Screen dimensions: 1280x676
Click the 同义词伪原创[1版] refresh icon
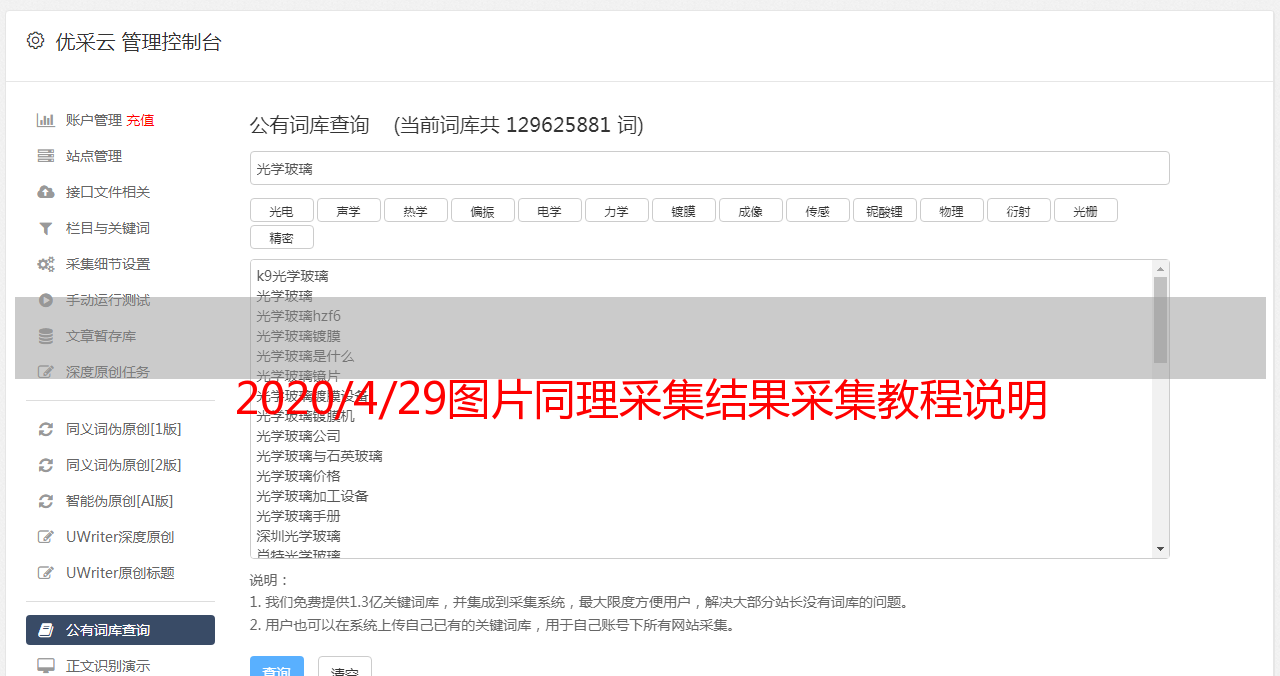pyautogui.click(x=46, y=429)
